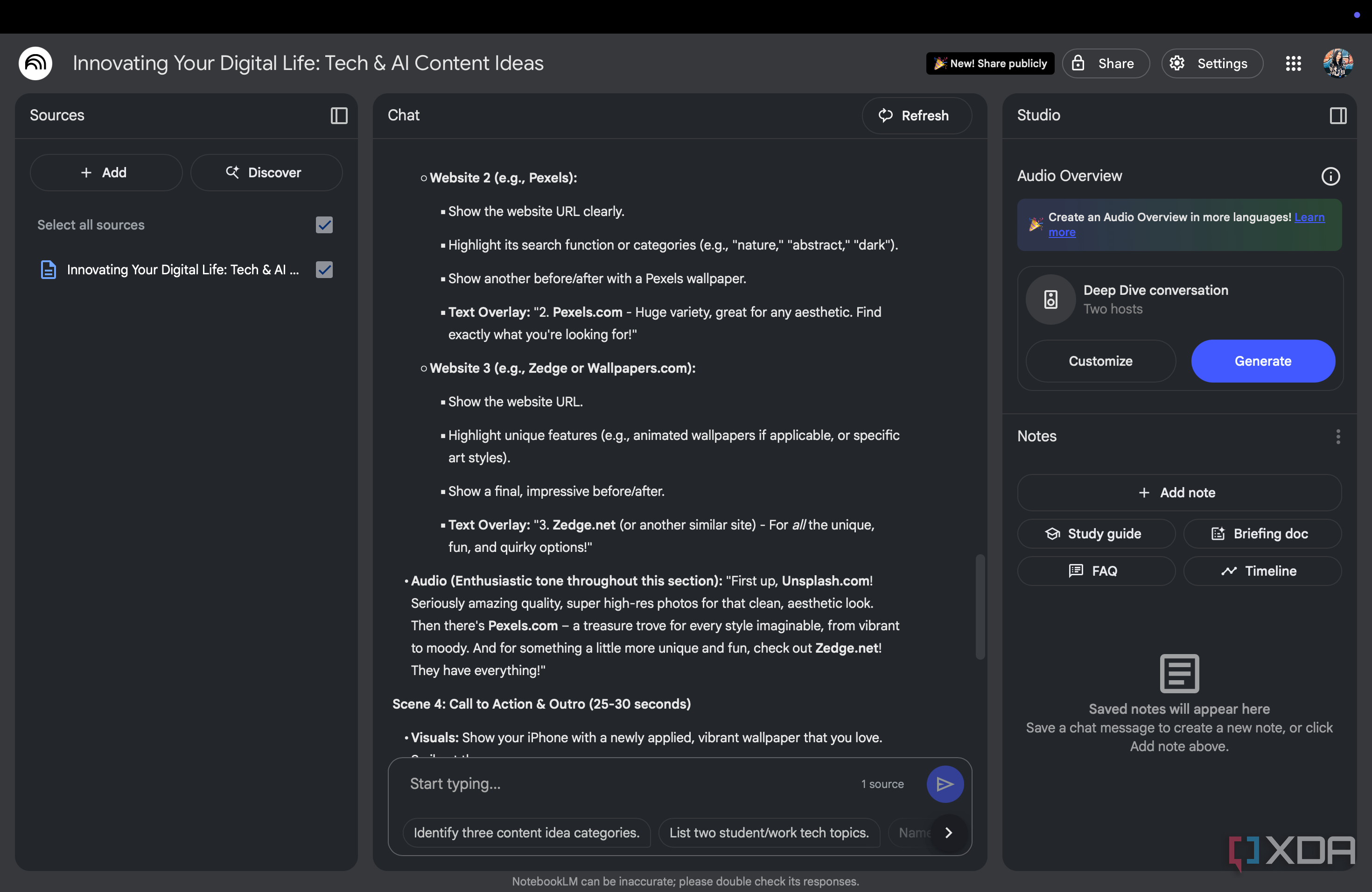Generate the Deep Dive conversation
The width and height of the screenshot is (1372, 892).
pos(1262,361)
